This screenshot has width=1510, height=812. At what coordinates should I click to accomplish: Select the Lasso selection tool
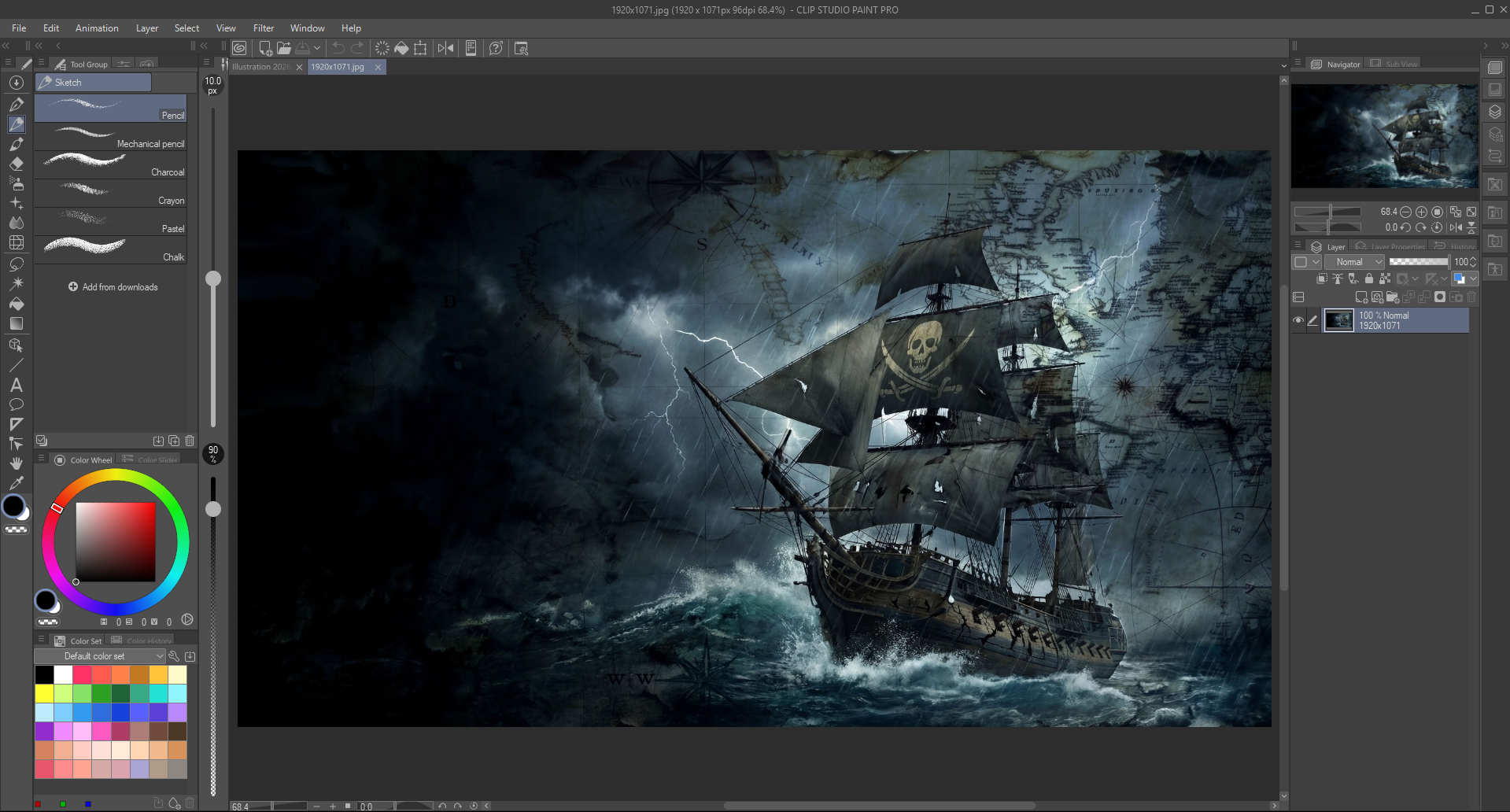[17, 264]
